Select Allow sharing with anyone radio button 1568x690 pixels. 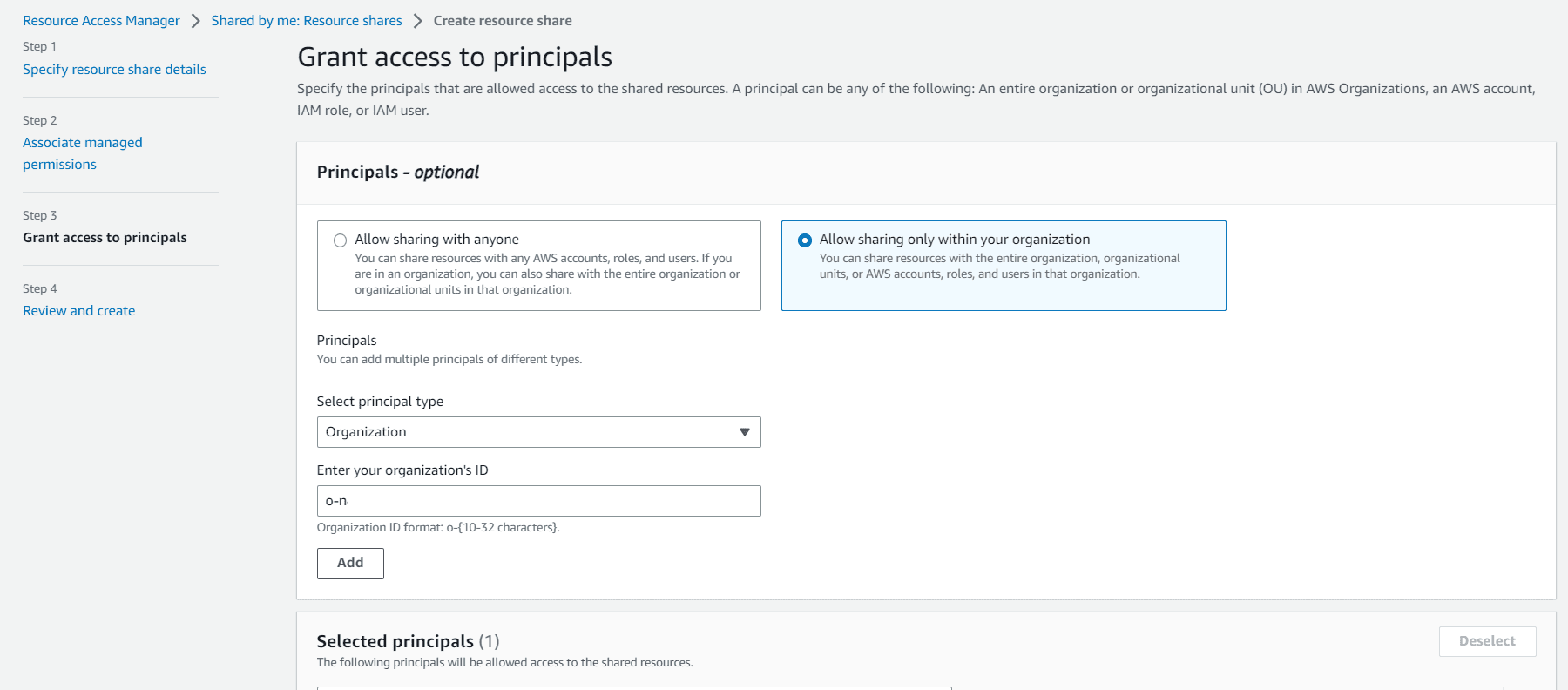(340, 240)
